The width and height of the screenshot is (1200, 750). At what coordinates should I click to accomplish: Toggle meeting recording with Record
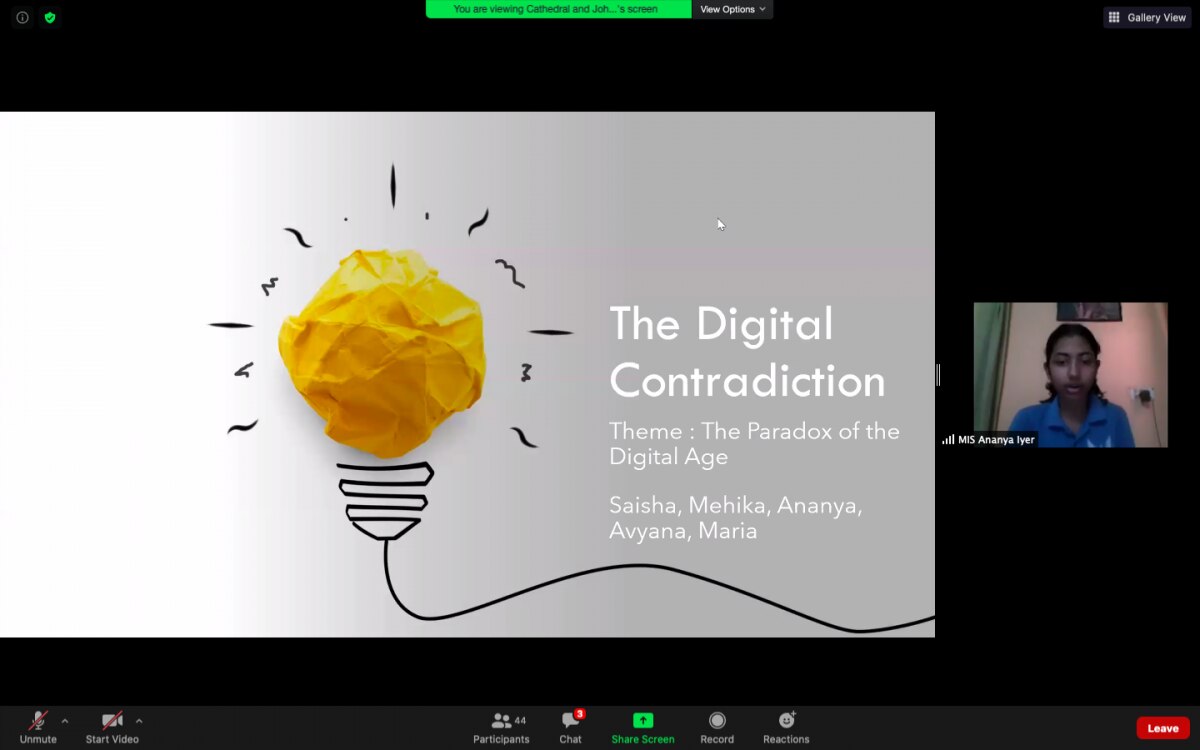[x=717, y=728]
